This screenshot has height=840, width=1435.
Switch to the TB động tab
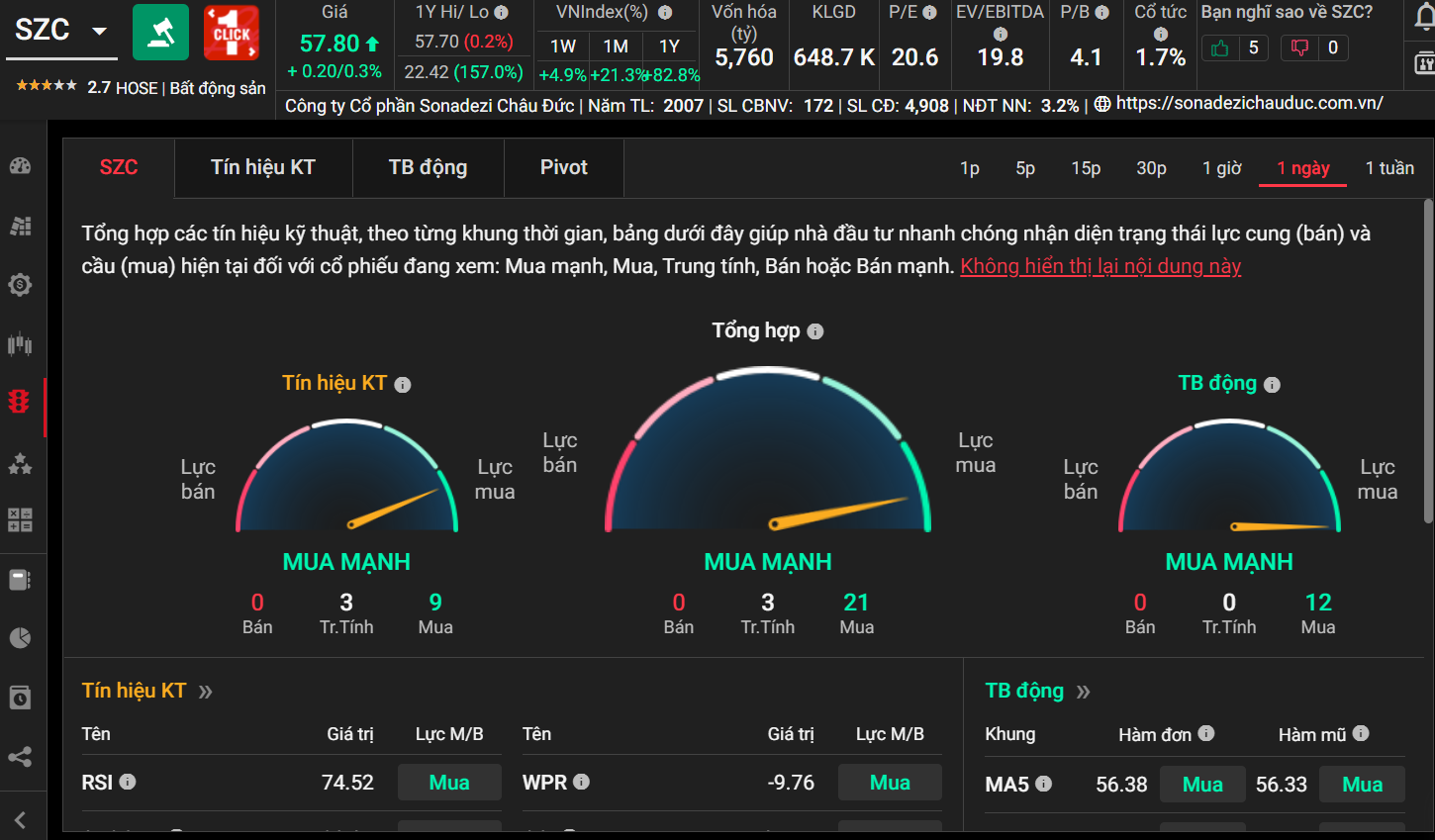click(x=428, y=167)
